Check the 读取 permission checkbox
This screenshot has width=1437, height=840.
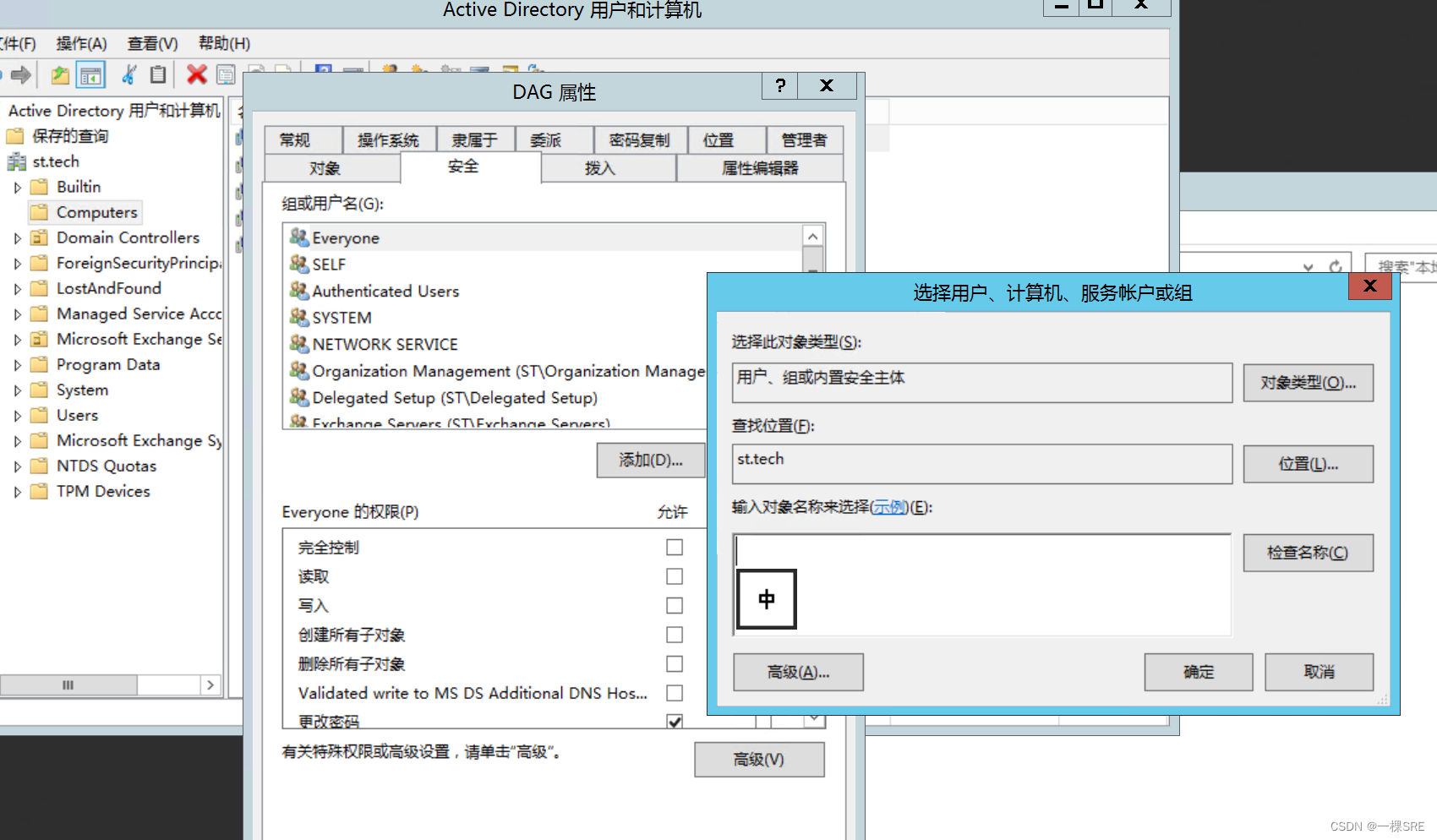pos(674,576)
